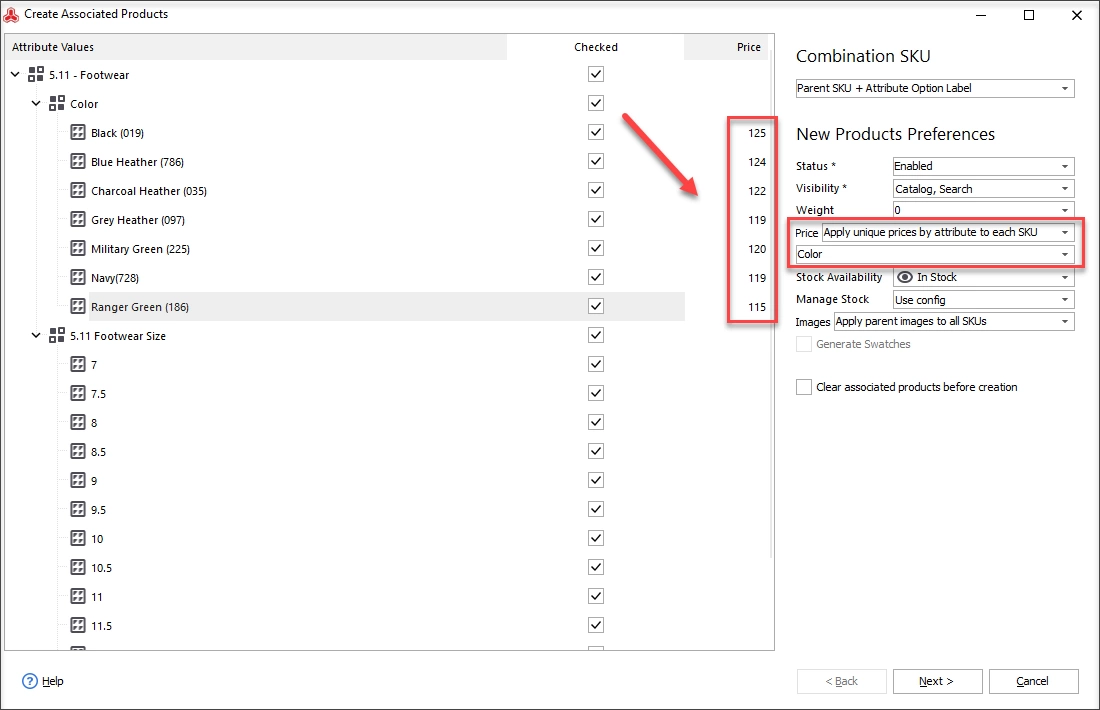This screenshot has width=1100, height=710.
Task: Click the Help question mark icon
Action: (29, 681)
